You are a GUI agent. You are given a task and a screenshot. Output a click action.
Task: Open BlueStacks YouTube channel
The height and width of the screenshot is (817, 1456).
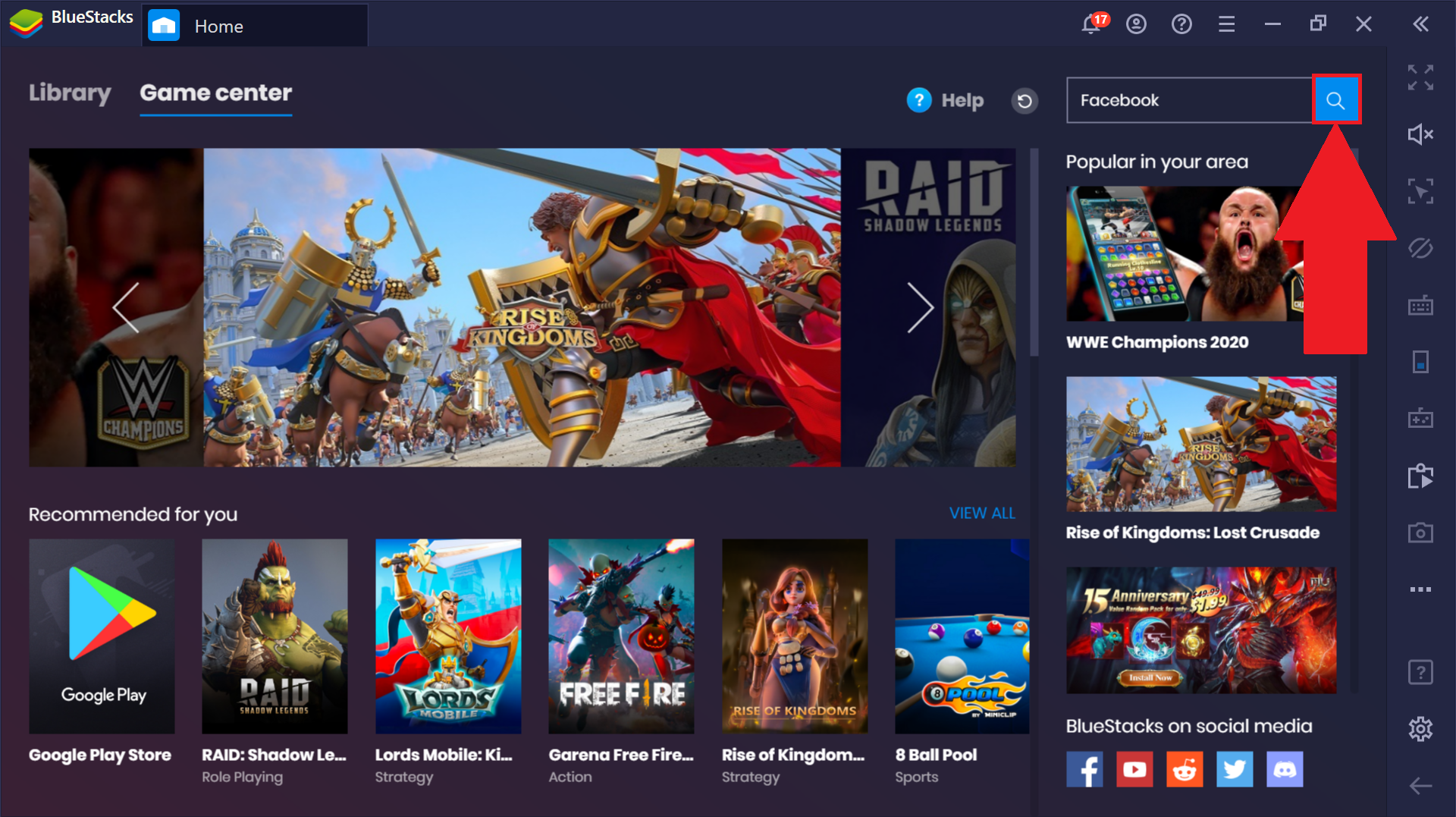(x=1134, y=769)
